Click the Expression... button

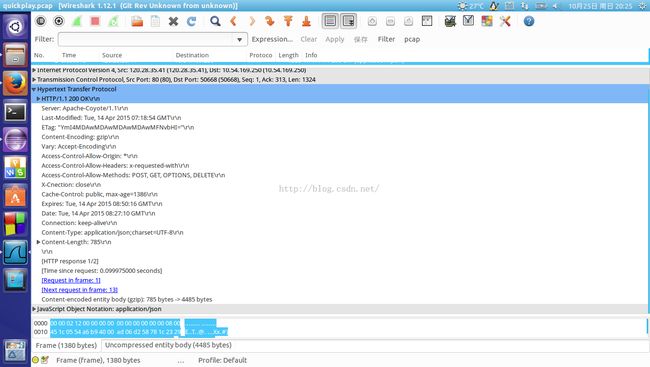point(272,39)
